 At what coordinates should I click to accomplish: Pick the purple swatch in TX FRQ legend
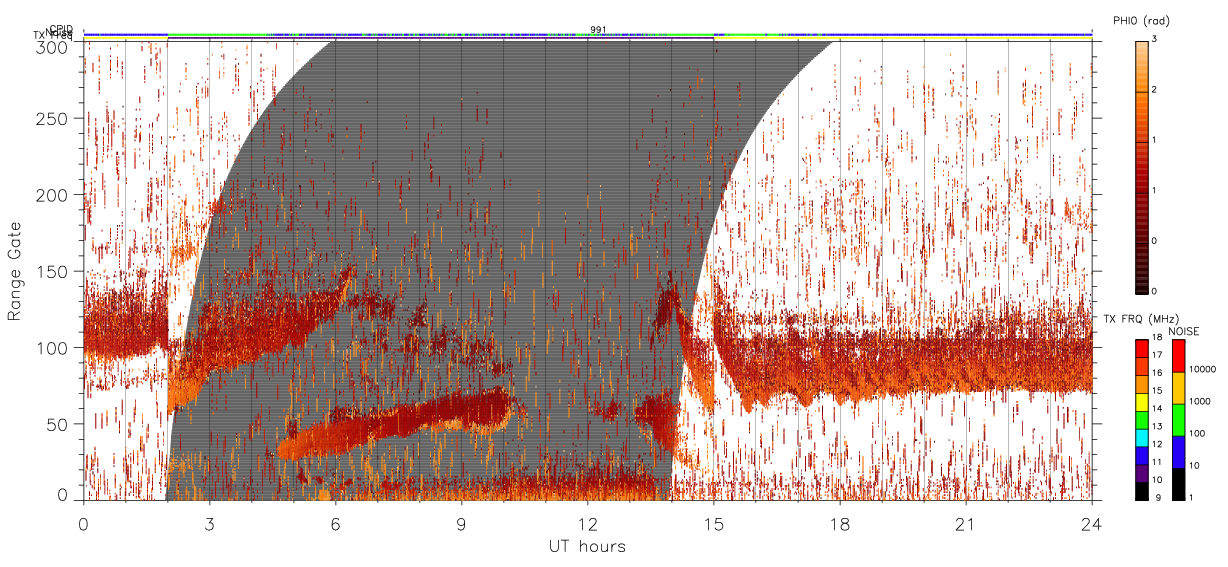click(1141, 473)
